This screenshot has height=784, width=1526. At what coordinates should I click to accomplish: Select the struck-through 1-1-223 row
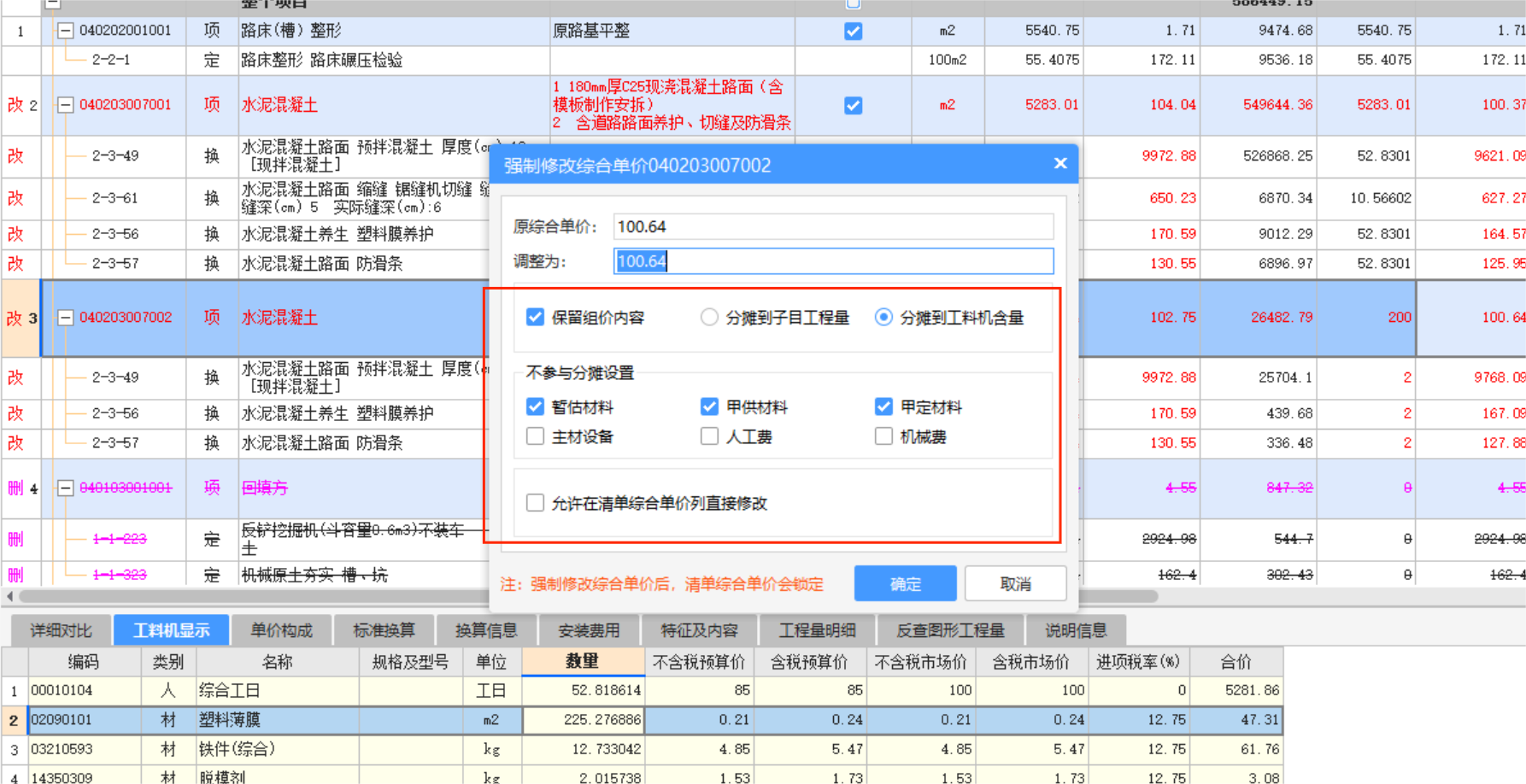pos(763,539)
